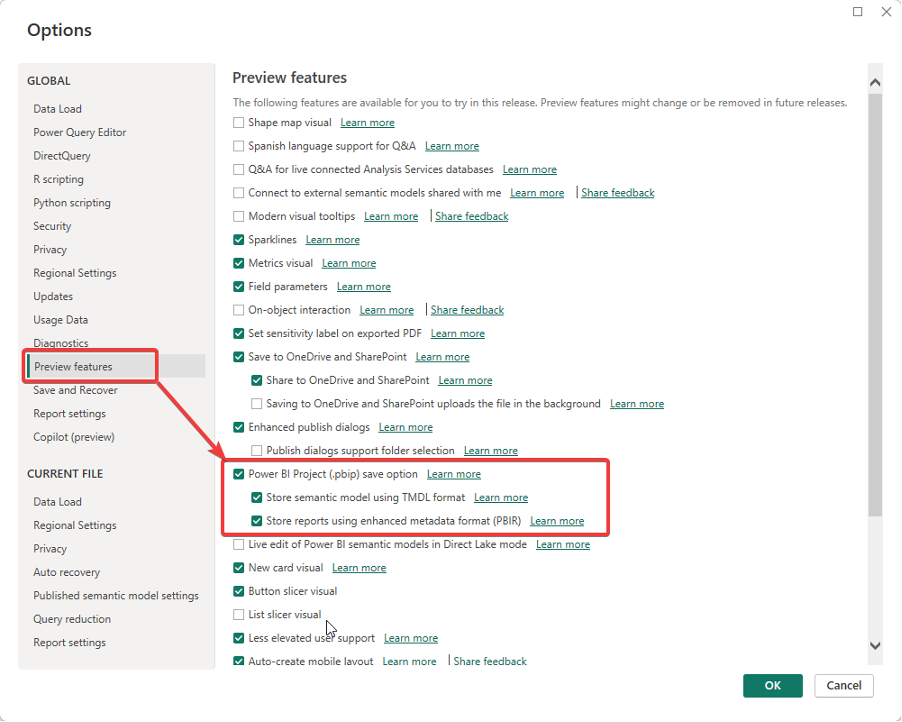Open Share feedback for Modern visual tooltips
The width and height of the screenshot is (902, 722).
point(472,216)
